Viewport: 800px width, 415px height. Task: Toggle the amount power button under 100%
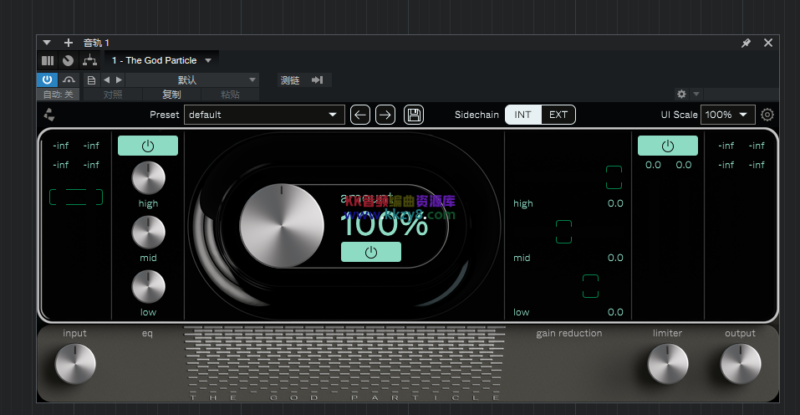click(371, 252)
